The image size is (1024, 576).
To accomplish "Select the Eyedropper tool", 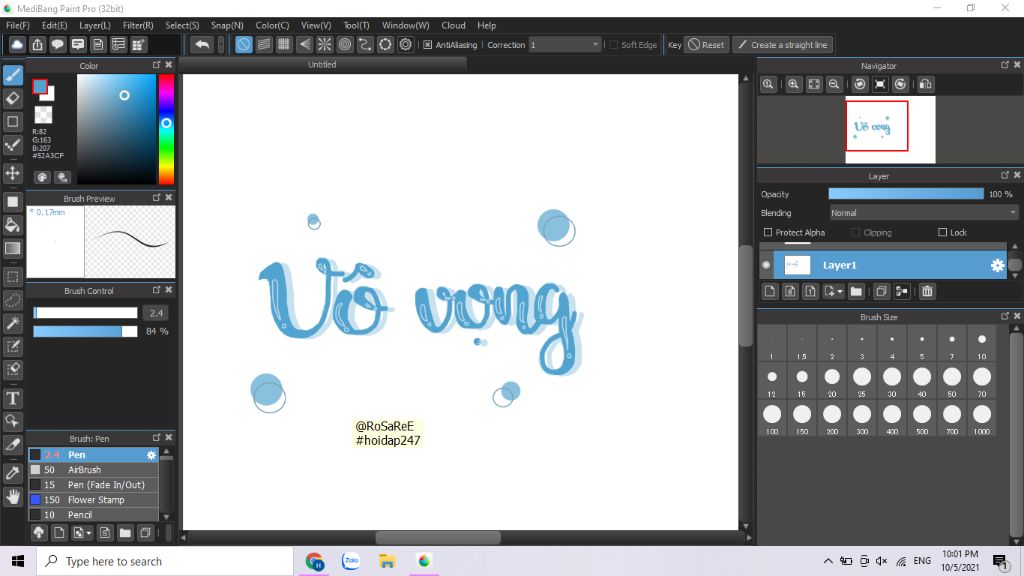I will pyautogui.click(x=12, y=473).
